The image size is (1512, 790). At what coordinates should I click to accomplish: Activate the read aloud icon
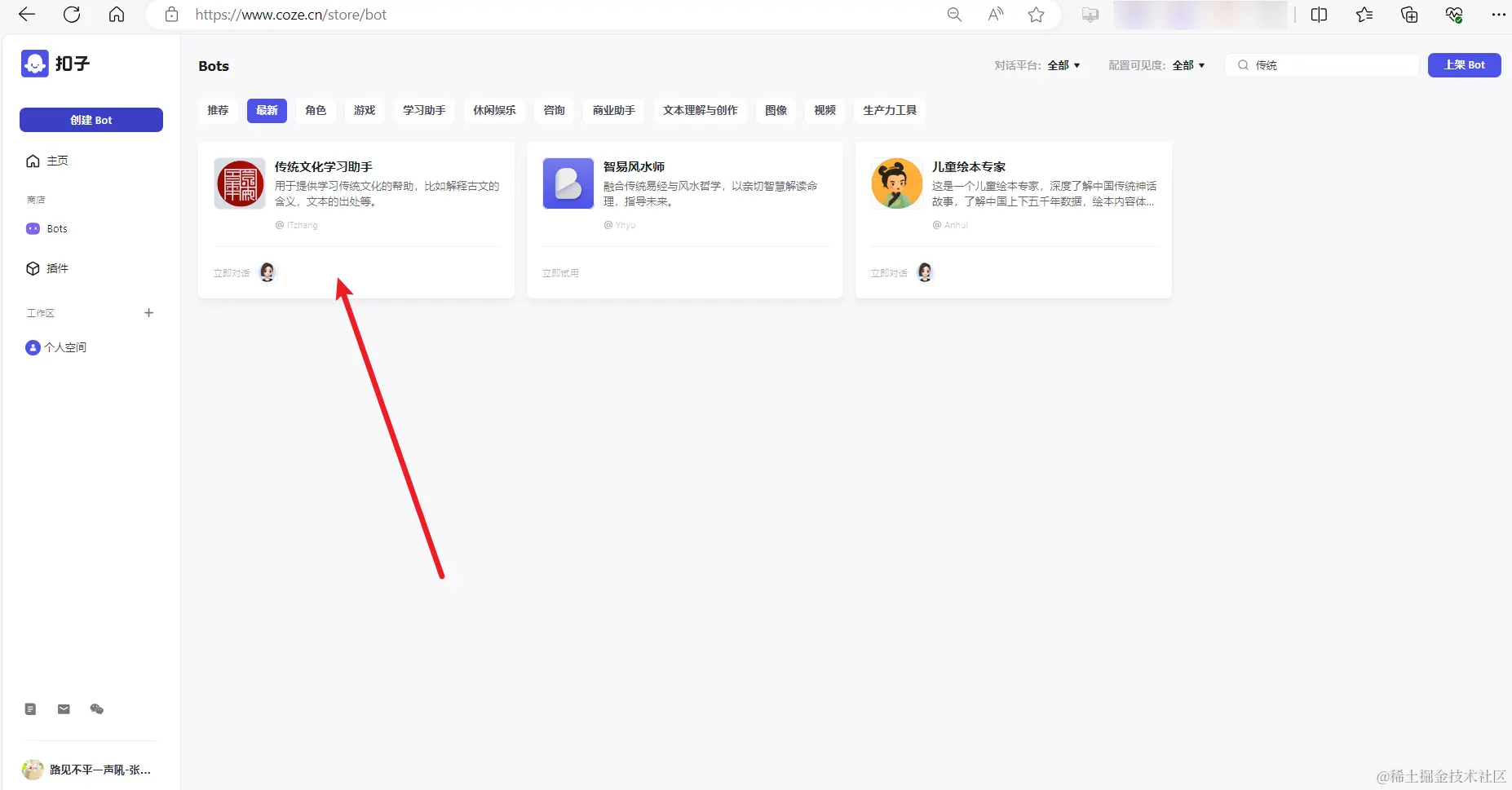point(996,15)
